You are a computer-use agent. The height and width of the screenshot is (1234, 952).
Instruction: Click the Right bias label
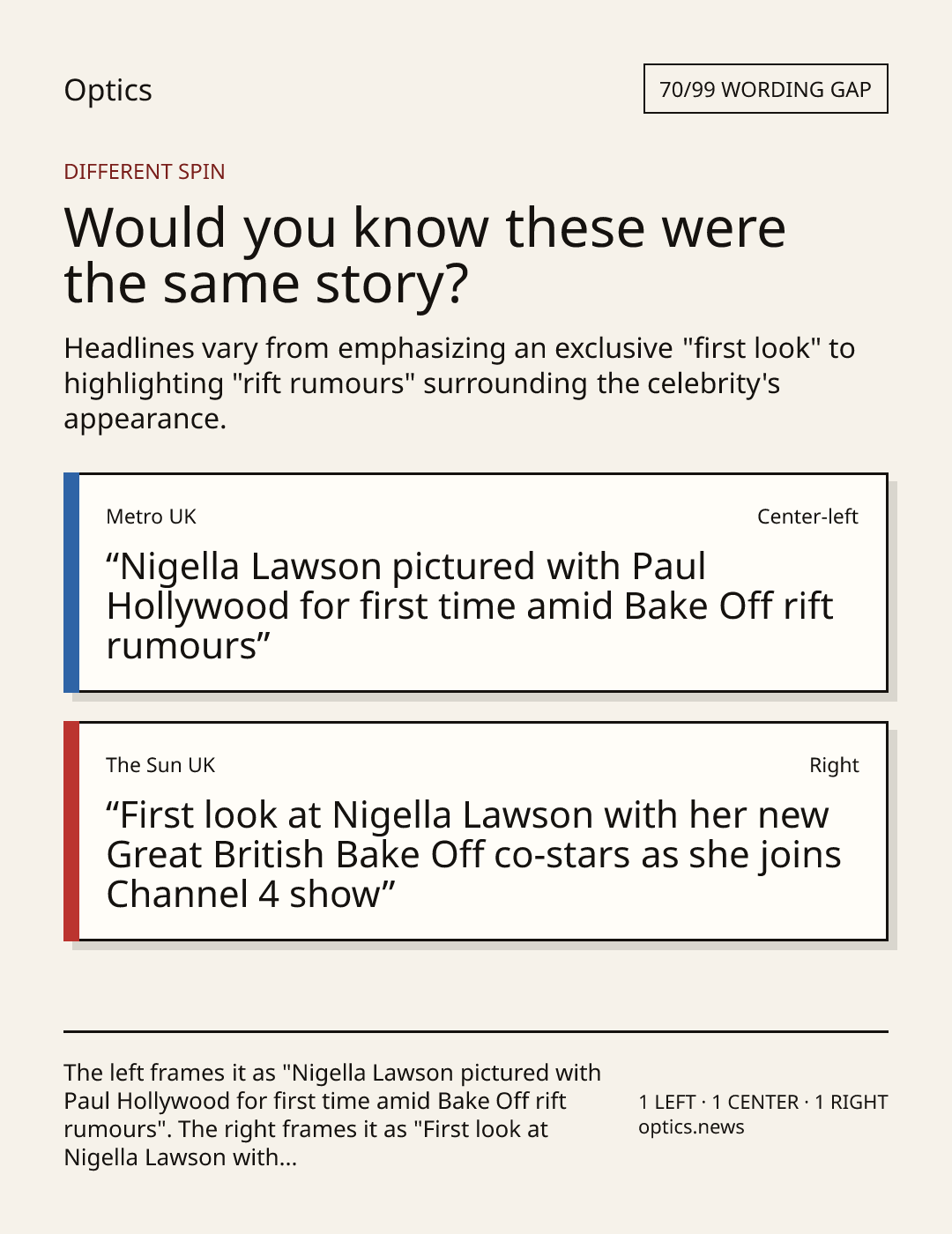click(x=834, y=765)
